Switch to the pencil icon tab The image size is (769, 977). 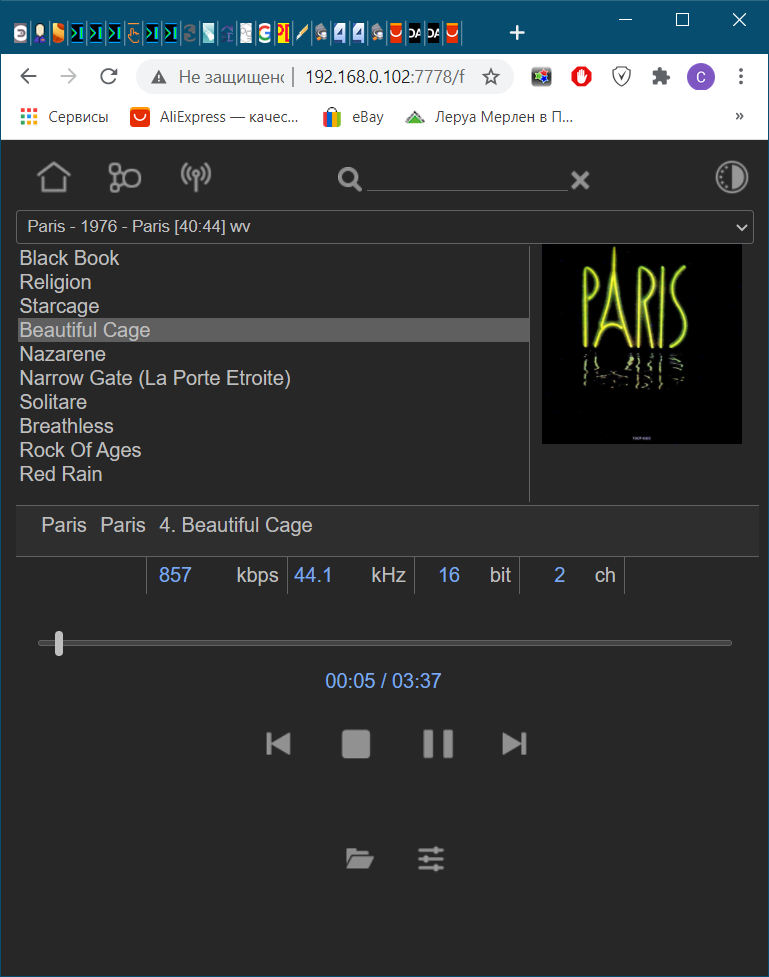302,32
